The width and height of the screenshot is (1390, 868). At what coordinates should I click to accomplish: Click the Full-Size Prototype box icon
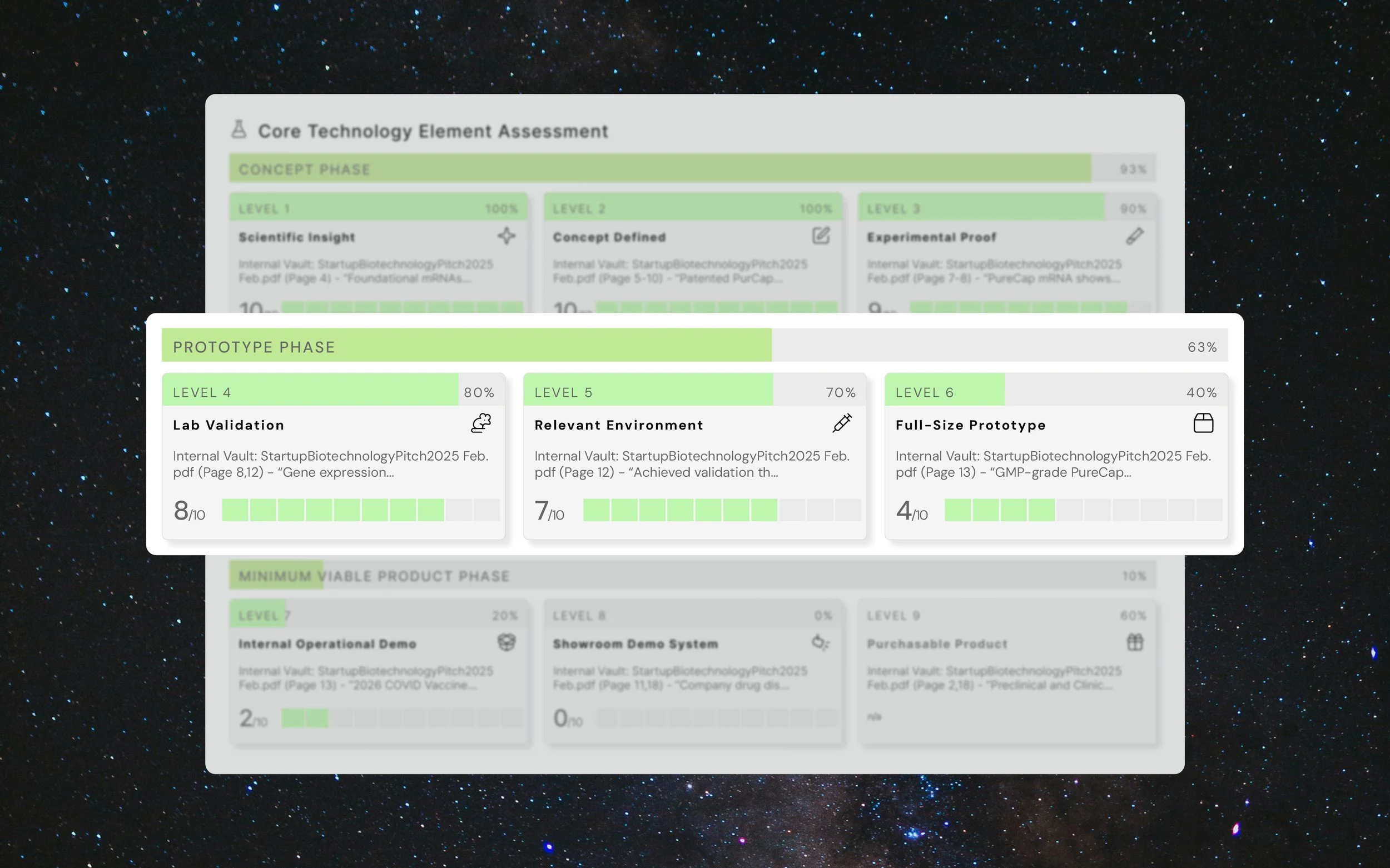click(1203, 423)
